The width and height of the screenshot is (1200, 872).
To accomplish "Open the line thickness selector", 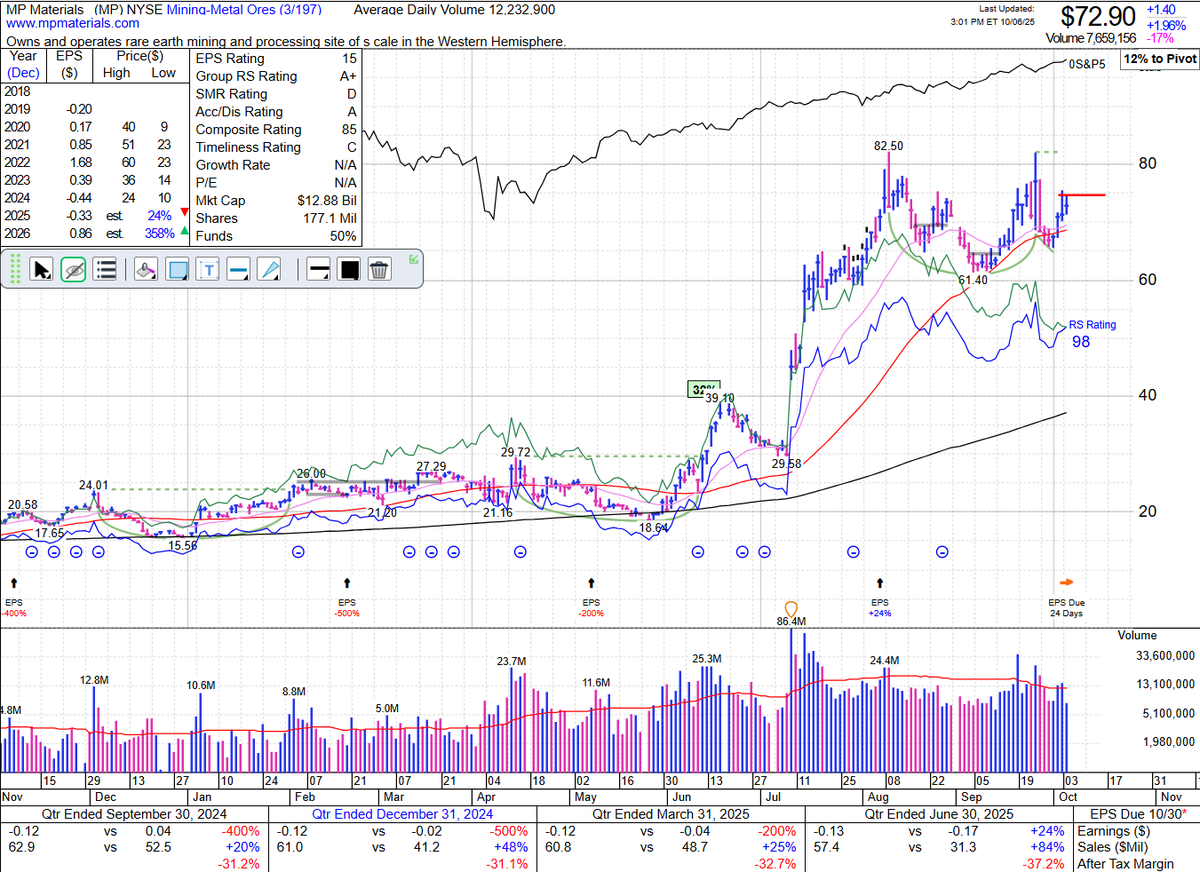I will click(x=318, y=269).
